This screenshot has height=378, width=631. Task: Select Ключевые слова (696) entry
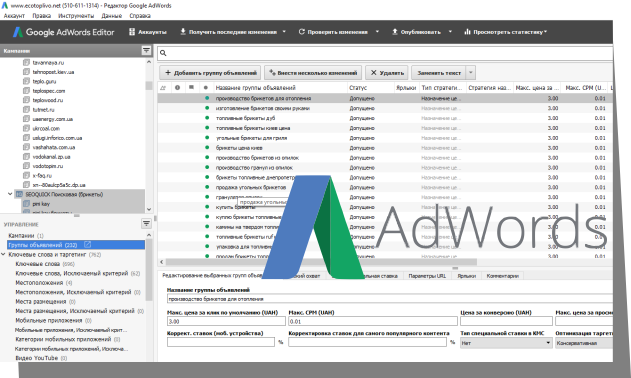(45, 264)
